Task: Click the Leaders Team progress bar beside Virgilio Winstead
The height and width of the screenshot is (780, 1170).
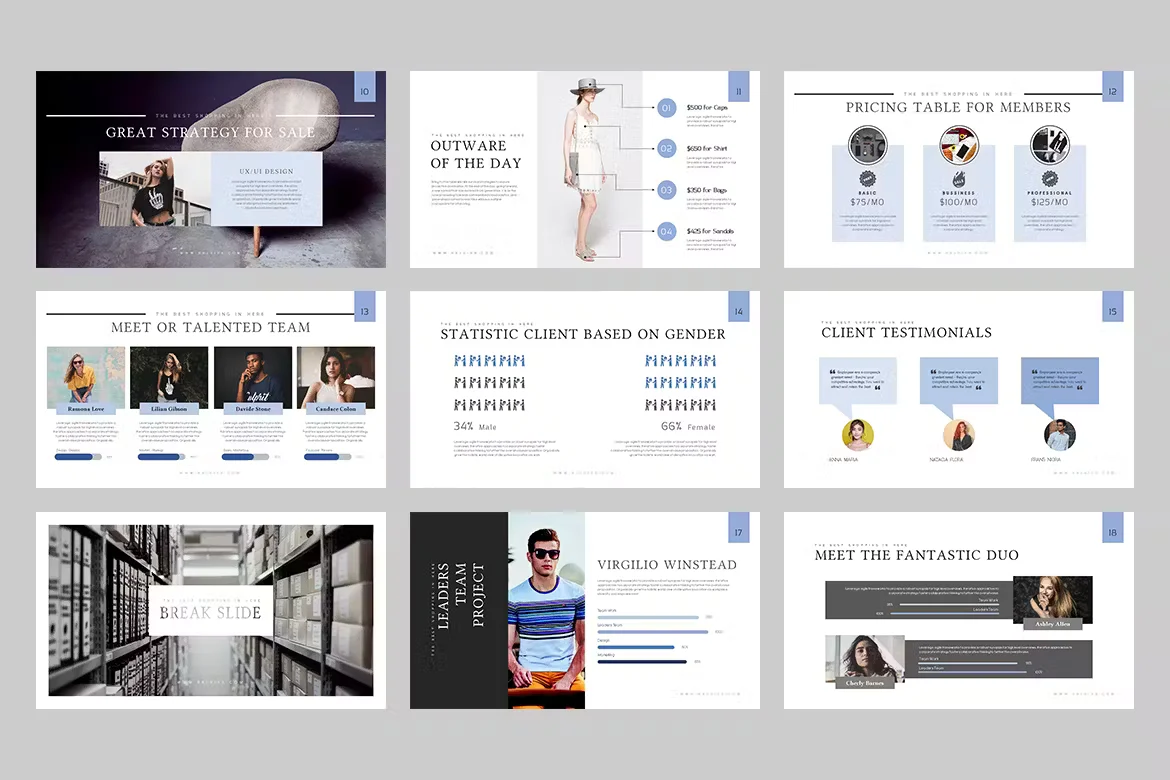Action: [651, 632]
